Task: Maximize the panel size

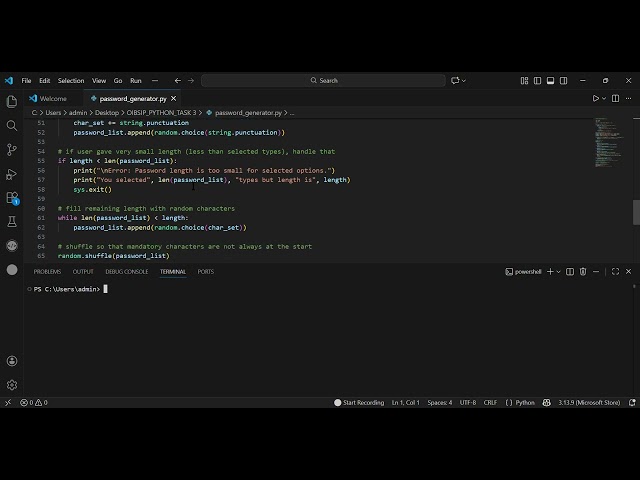Action: (616, 271)
